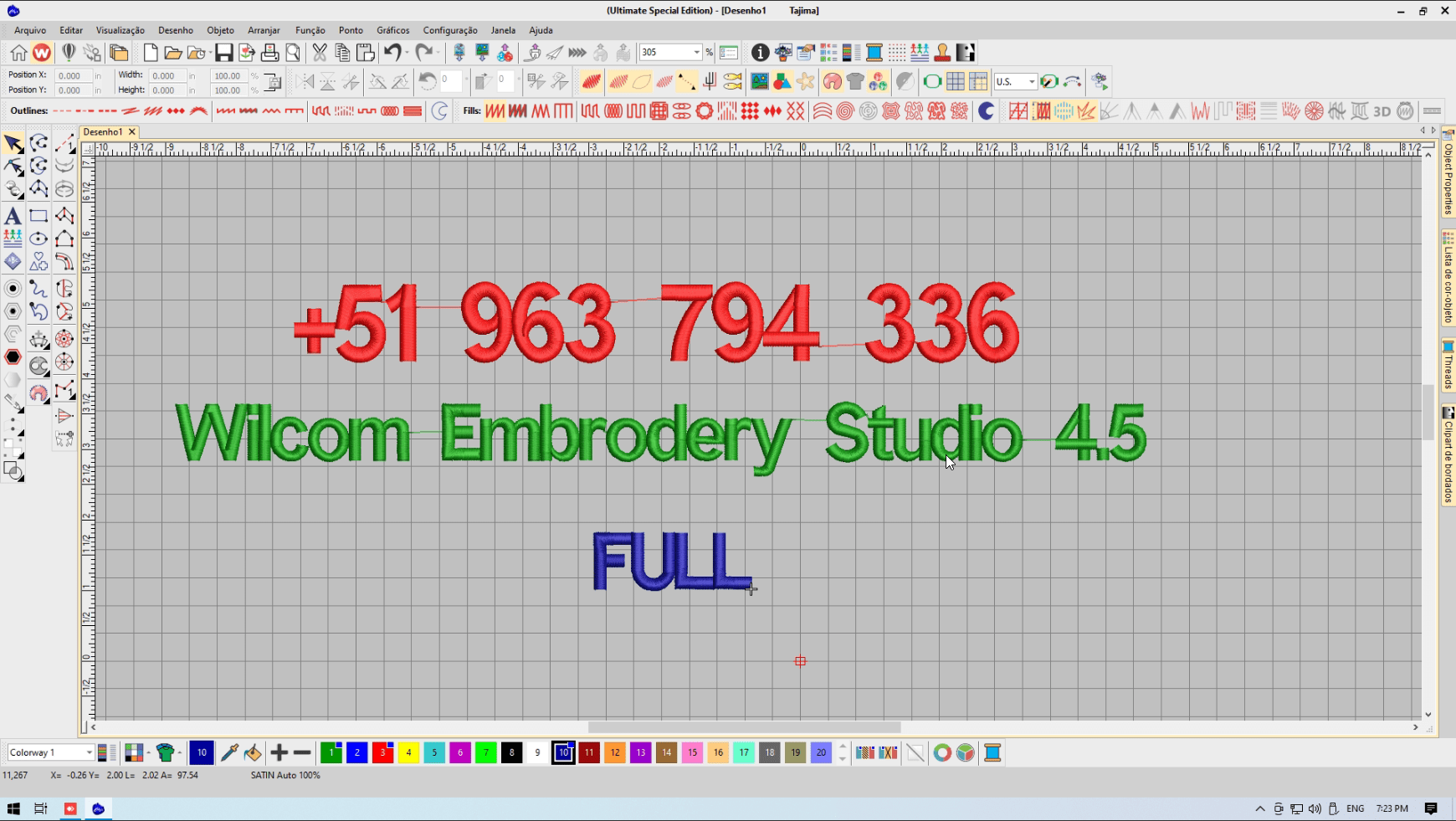Screen dimensions: 1456x821
Task: Open the Threads side panel
Action: pos(1448,365)
